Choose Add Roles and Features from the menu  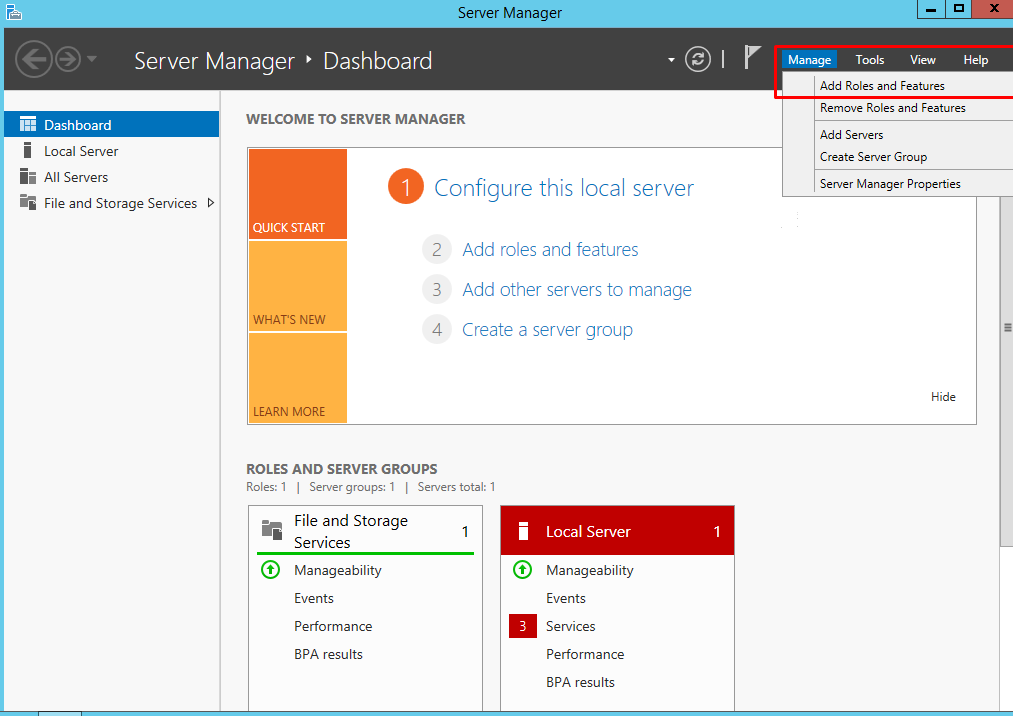[x=898, y=86]
